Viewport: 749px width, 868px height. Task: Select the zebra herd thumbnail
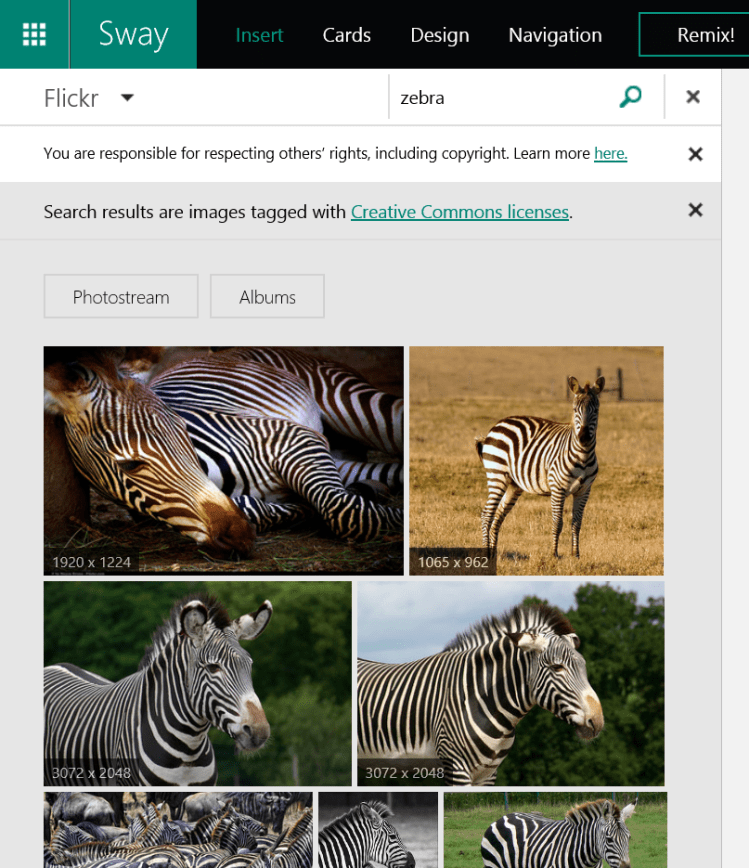[178, 830]
